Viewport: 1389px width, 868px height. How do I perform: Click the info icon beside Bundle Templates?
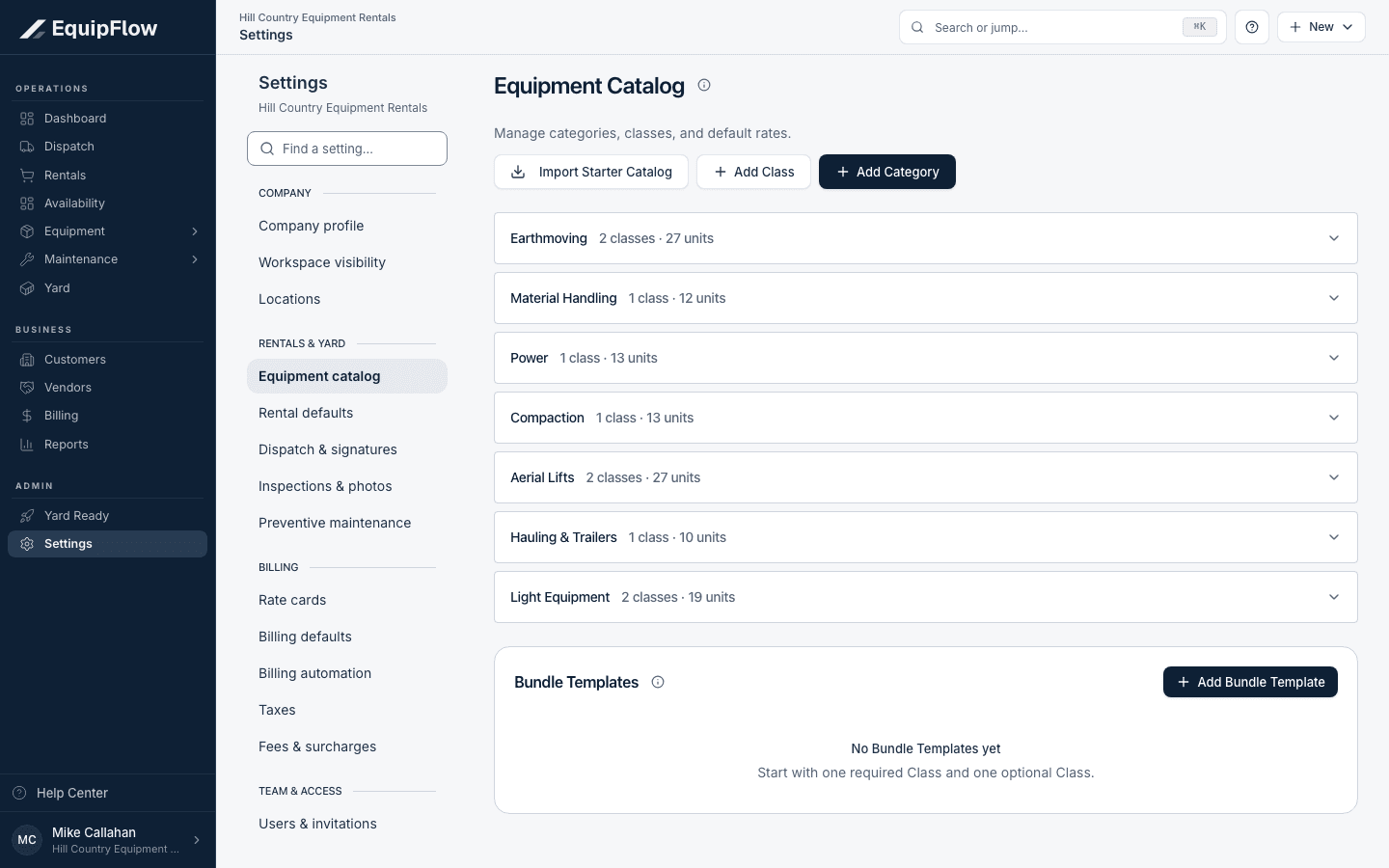658,682
